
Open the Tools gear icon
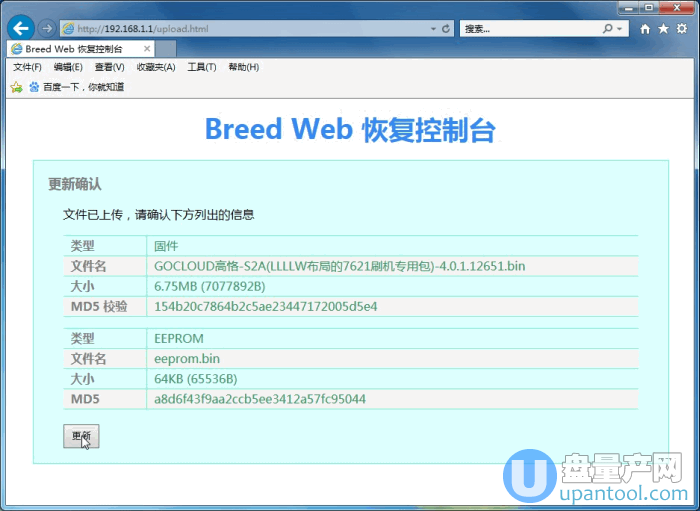[x=681, y=29]
